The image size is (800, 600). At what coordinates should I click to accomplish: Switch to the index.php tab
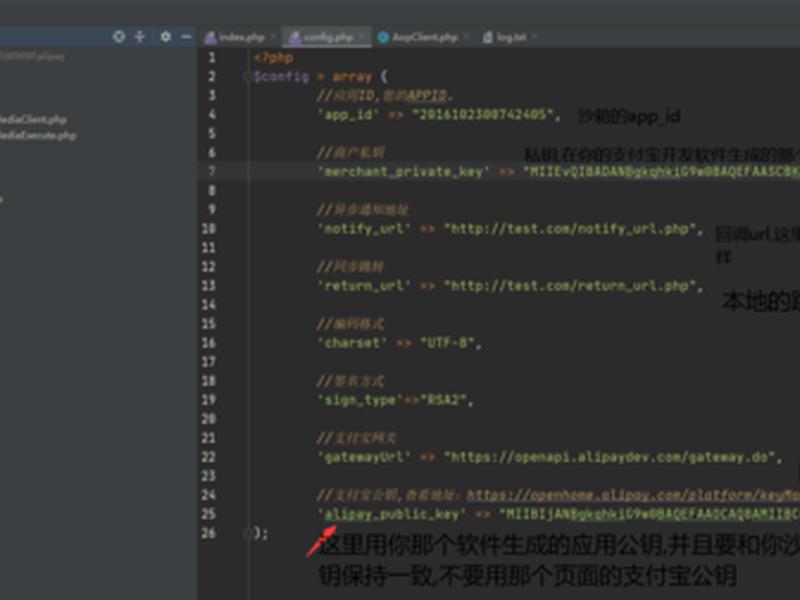click(241, 37)
